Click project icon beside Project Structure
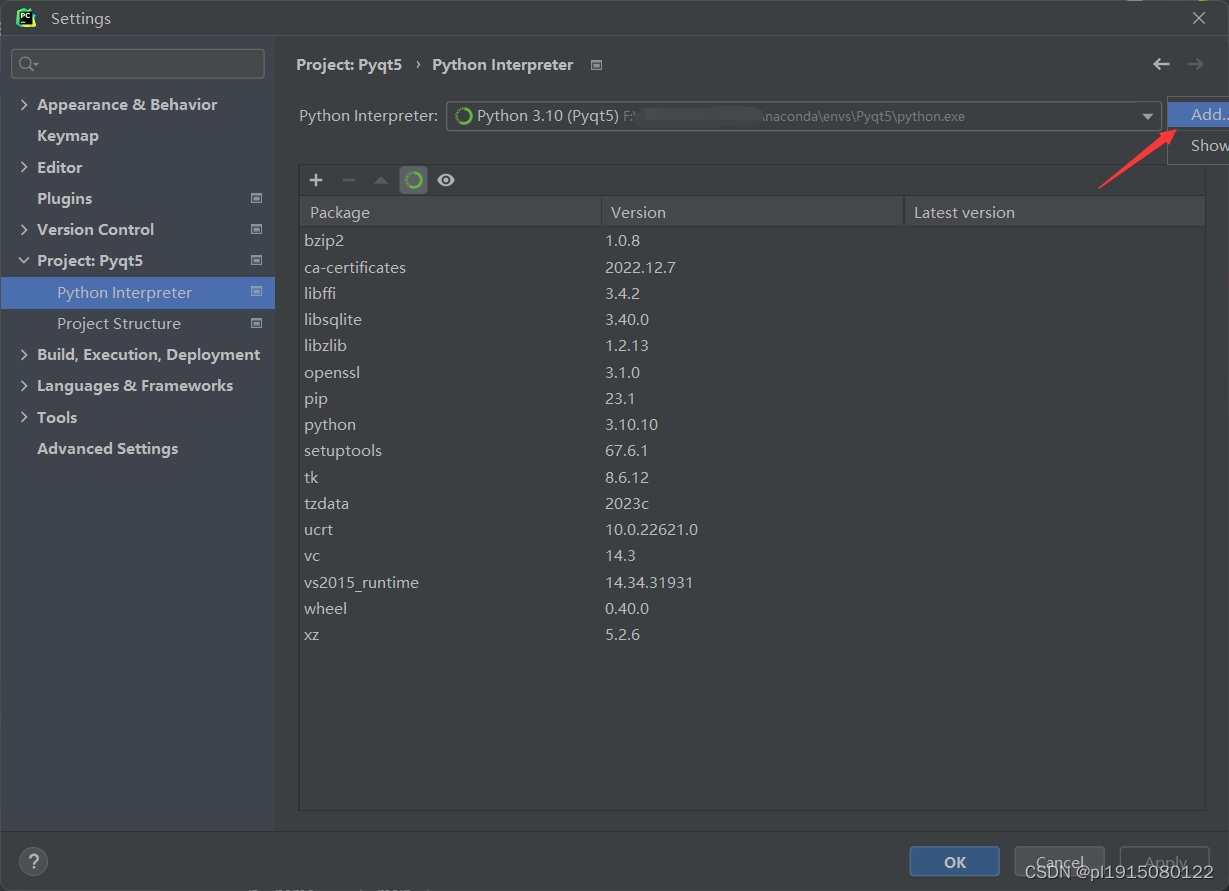The image size is (1229, 891). tap(256, 323)
